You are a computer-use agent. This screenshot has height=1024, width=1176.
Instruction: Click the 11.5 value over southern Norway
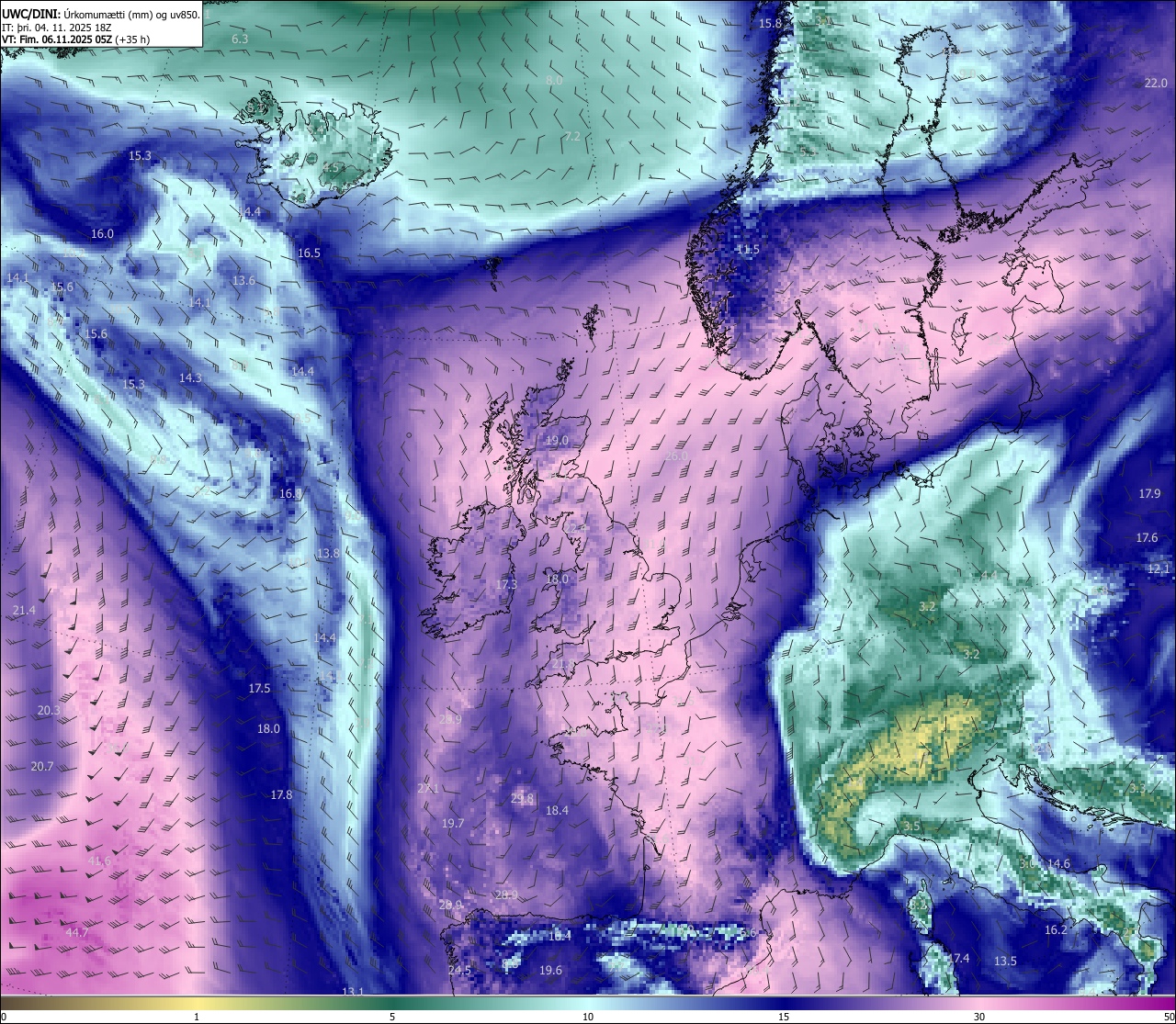[749, 249]
